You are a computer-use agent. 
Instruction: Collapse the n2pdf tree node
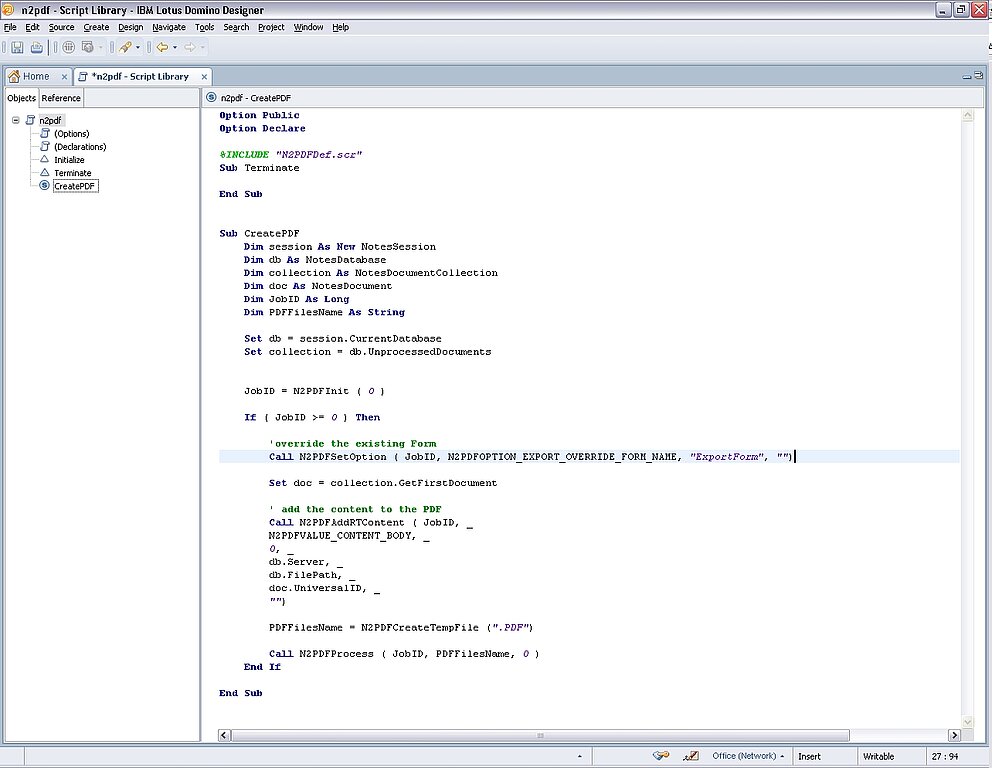click(x=16, y=120)
